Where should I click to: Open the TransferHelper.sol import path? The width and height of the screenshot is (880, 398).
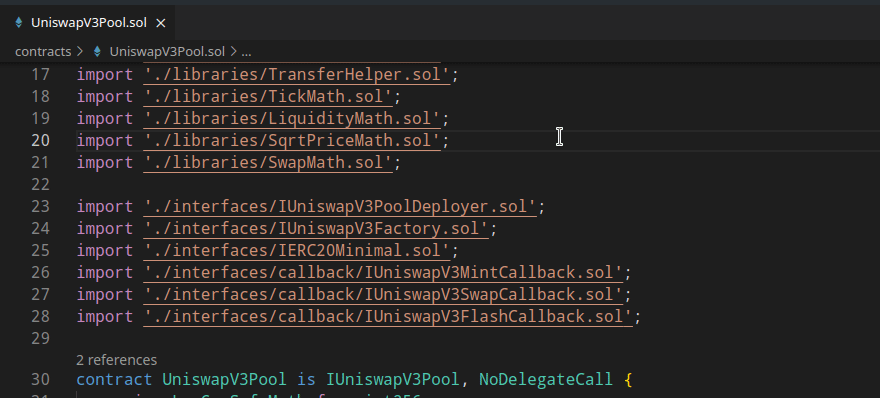297,75
